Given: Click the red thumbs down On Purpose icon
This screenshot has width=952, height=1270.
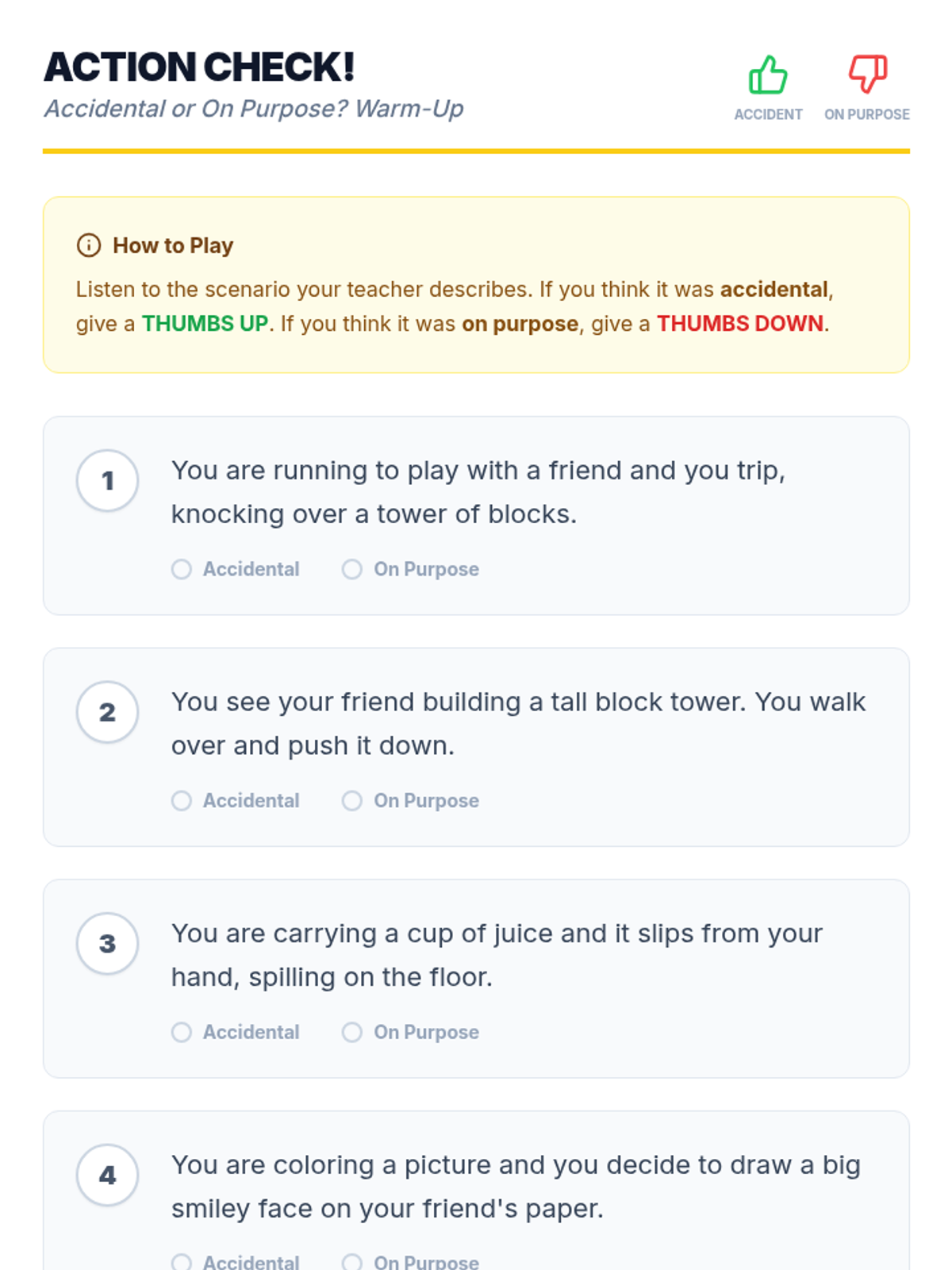Looking at the screenshot, I should (x=867, y=75).
